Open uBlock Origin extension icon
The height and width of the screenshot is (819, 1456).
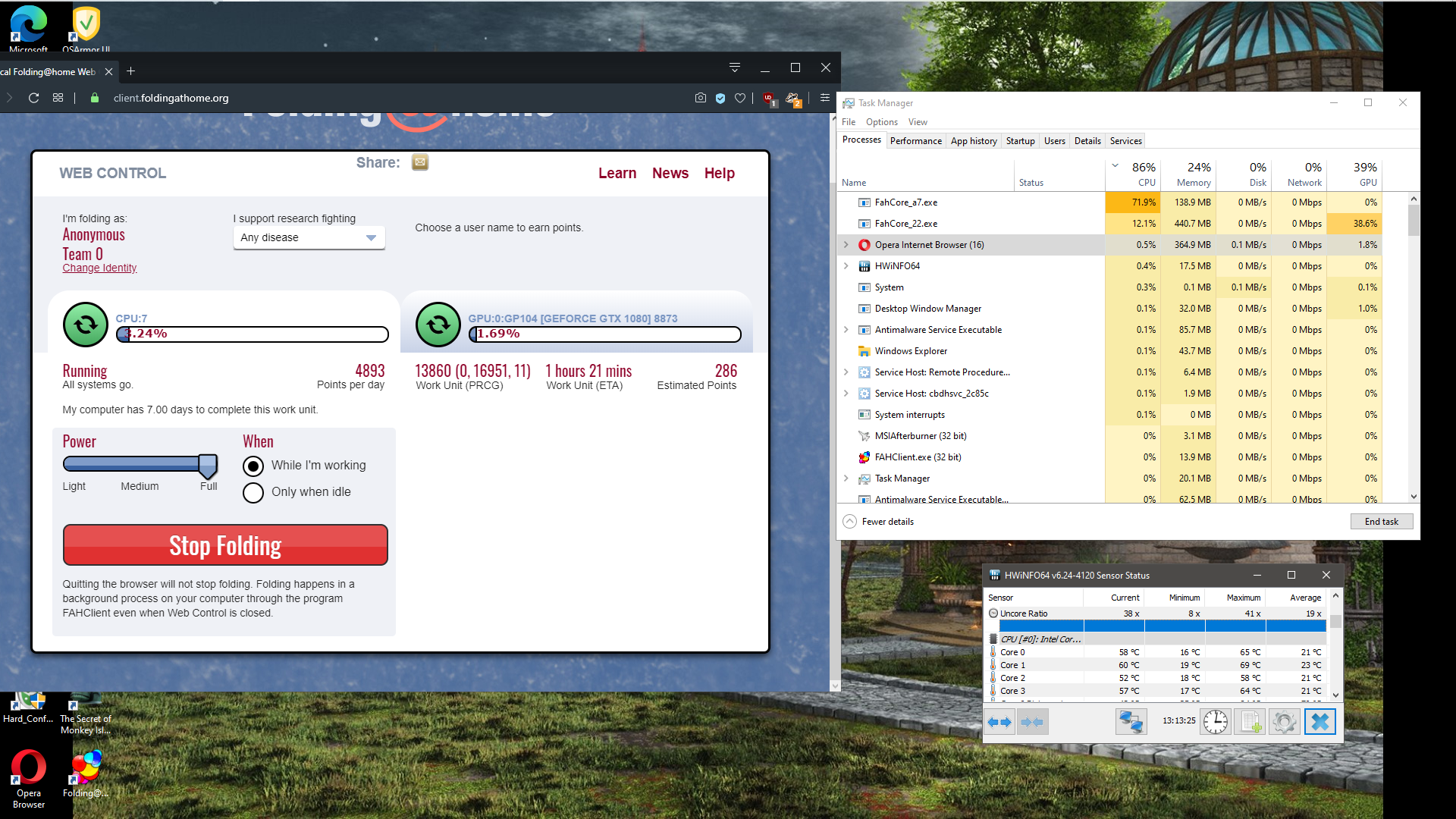click(x=769, y=99)
